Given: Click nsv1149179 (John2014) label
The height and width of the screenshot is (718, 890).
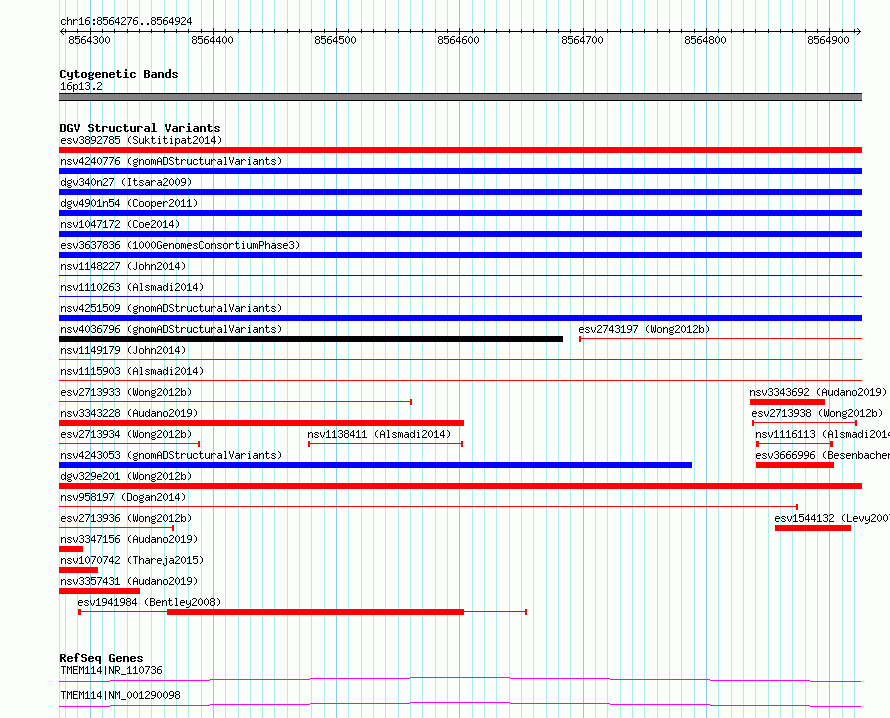Looking at the screenshot, I should click(123, 350).
